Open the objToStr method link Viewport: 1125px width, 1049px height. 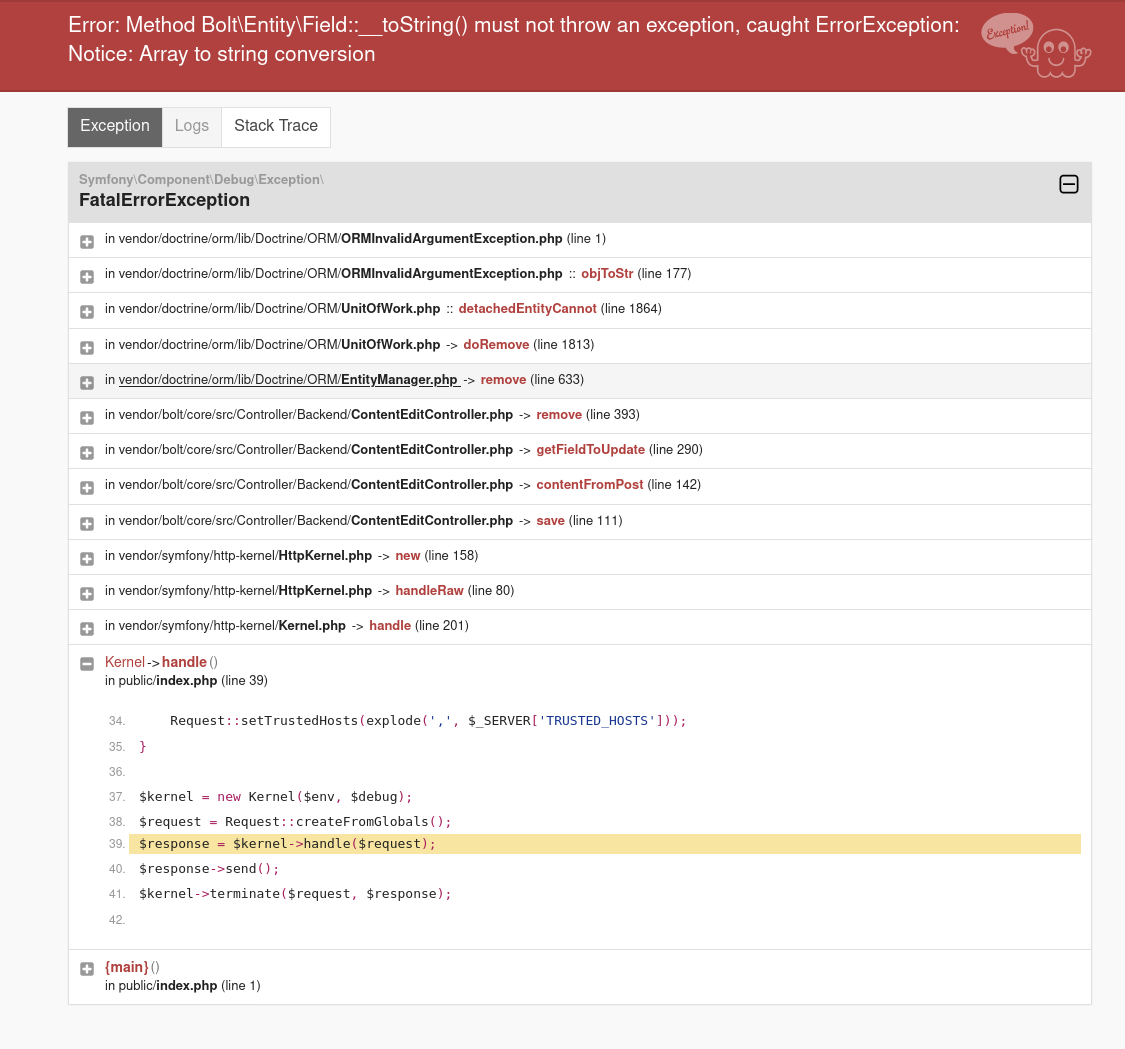(x=606, y=273)
